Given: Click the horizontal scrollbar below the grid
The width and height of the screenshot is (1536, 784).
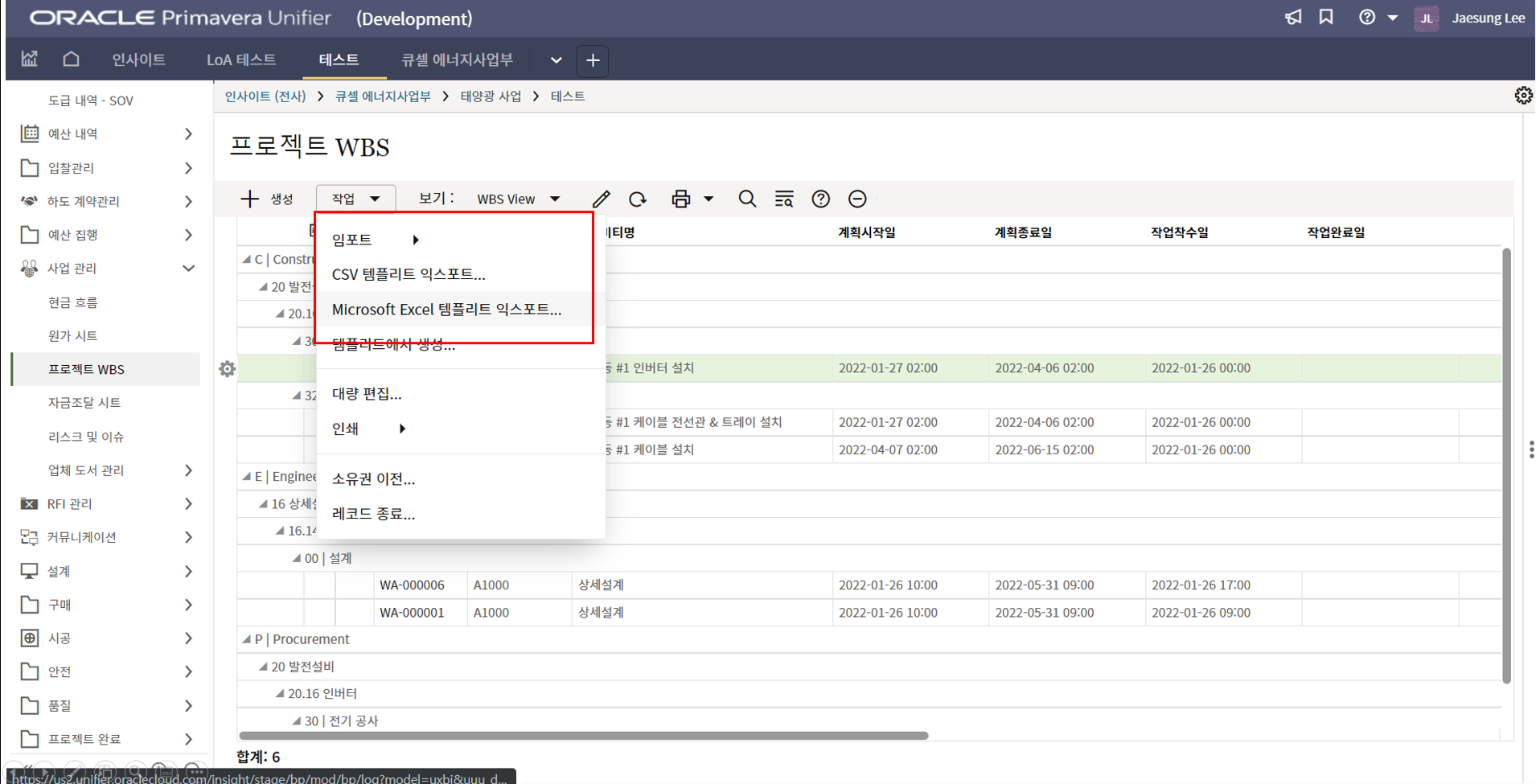Looking at the screenshot, I should click(583, 735).
